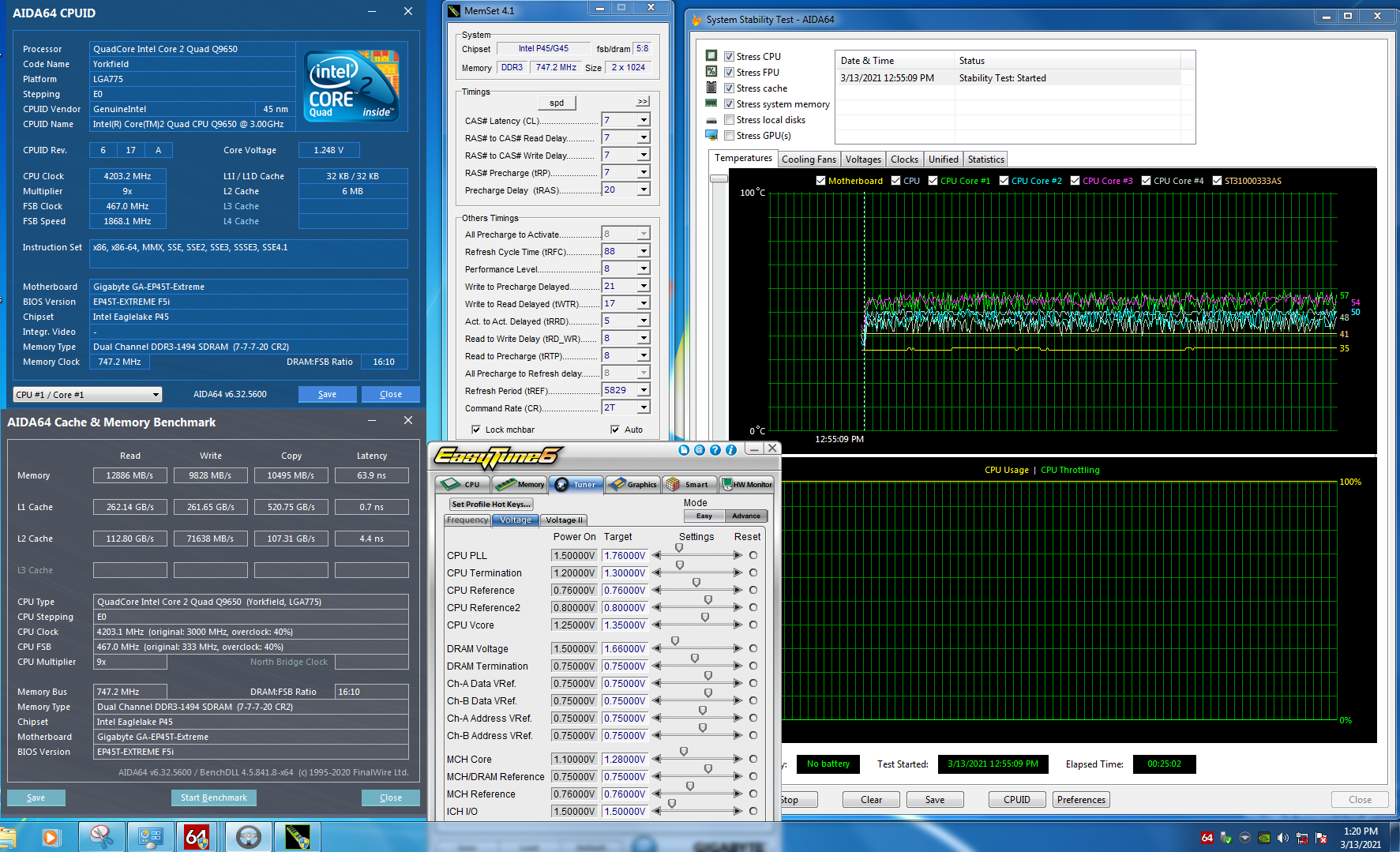Open the Command Rate (CR) dropdown
Image resolution: width=1400 pixels, height=852 pixels.
click(x=644, y=407)
